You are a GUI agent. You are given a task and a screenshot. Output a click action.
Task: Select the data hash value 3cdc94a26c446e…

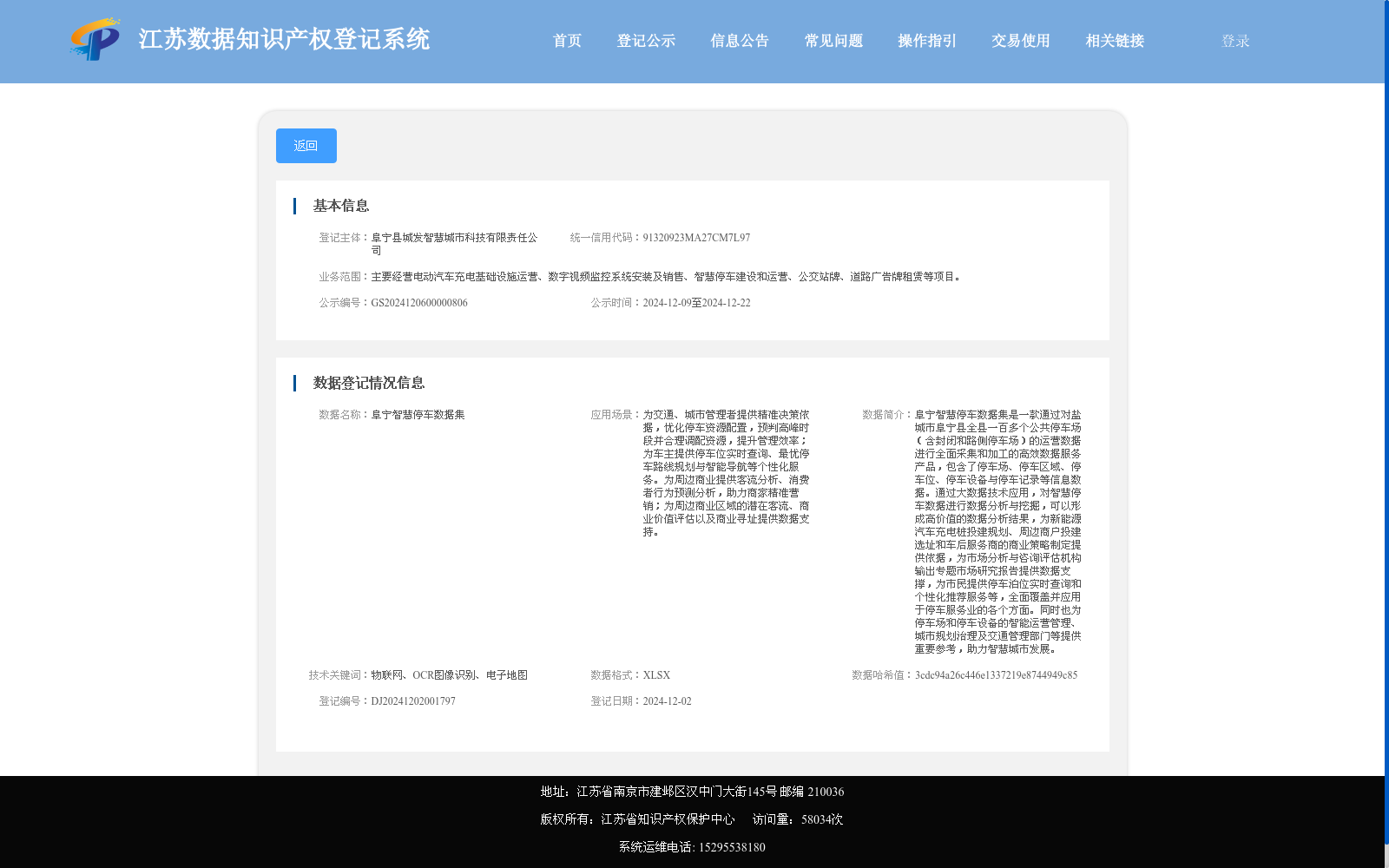pos(996,675)
